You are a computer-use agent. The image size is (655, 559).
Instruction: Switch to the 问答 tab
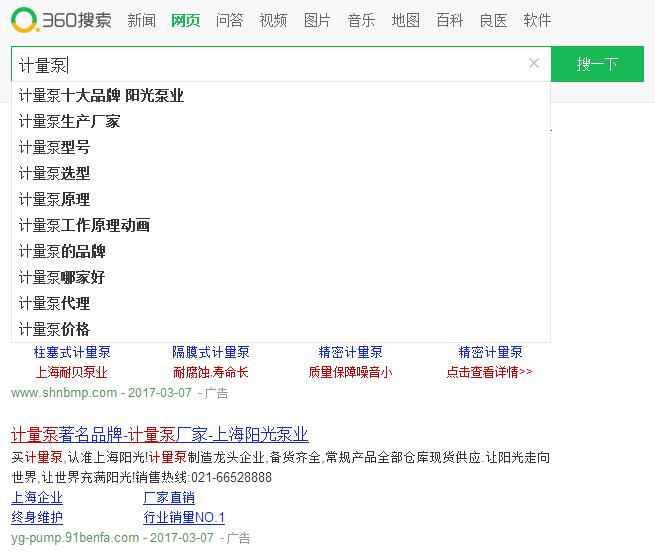coord(229,20)
